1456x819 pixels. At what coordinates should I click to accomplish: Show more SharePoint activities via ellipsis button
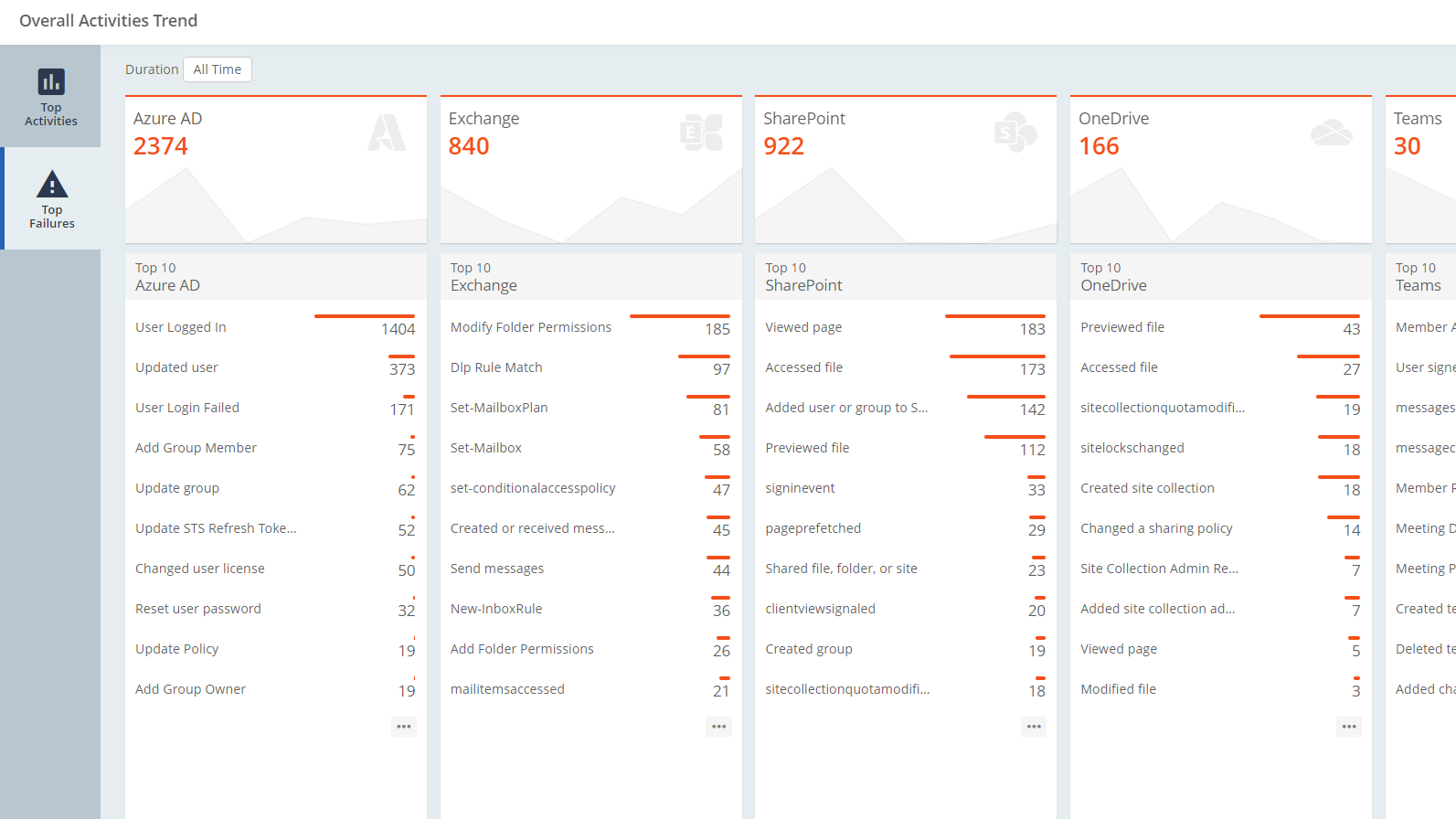pyautogui.click(x=1034, y=727)
